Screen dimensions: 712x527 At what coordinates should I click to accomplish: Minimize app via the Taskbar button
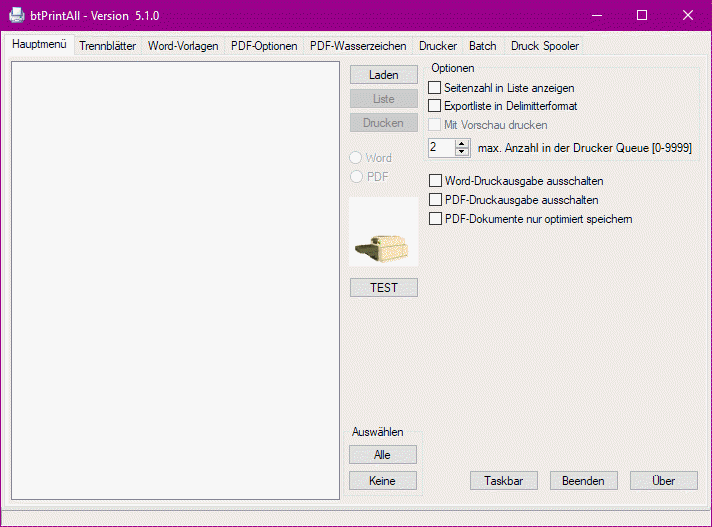pyautogui.click(x=504, y=480)
